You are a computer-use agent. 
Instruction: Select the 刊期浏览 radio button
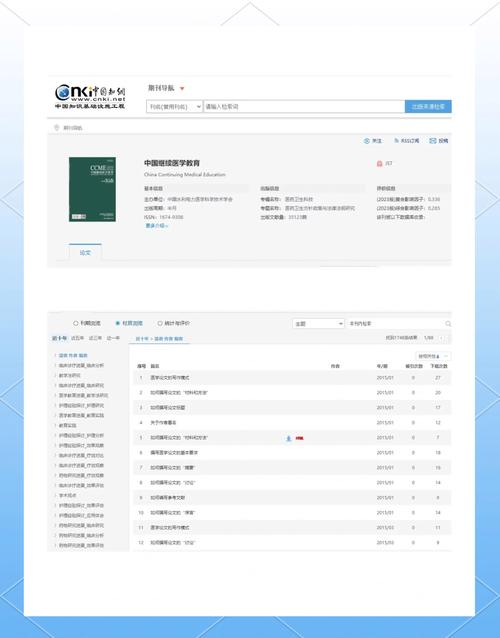[x=76, y=323]
